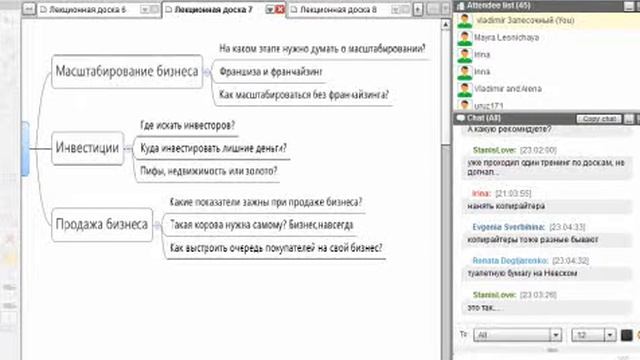Switch to tab Лекционная доска 7
This screenshot has height=360, width=640.
pyautogui.click(x=213, y=9)
